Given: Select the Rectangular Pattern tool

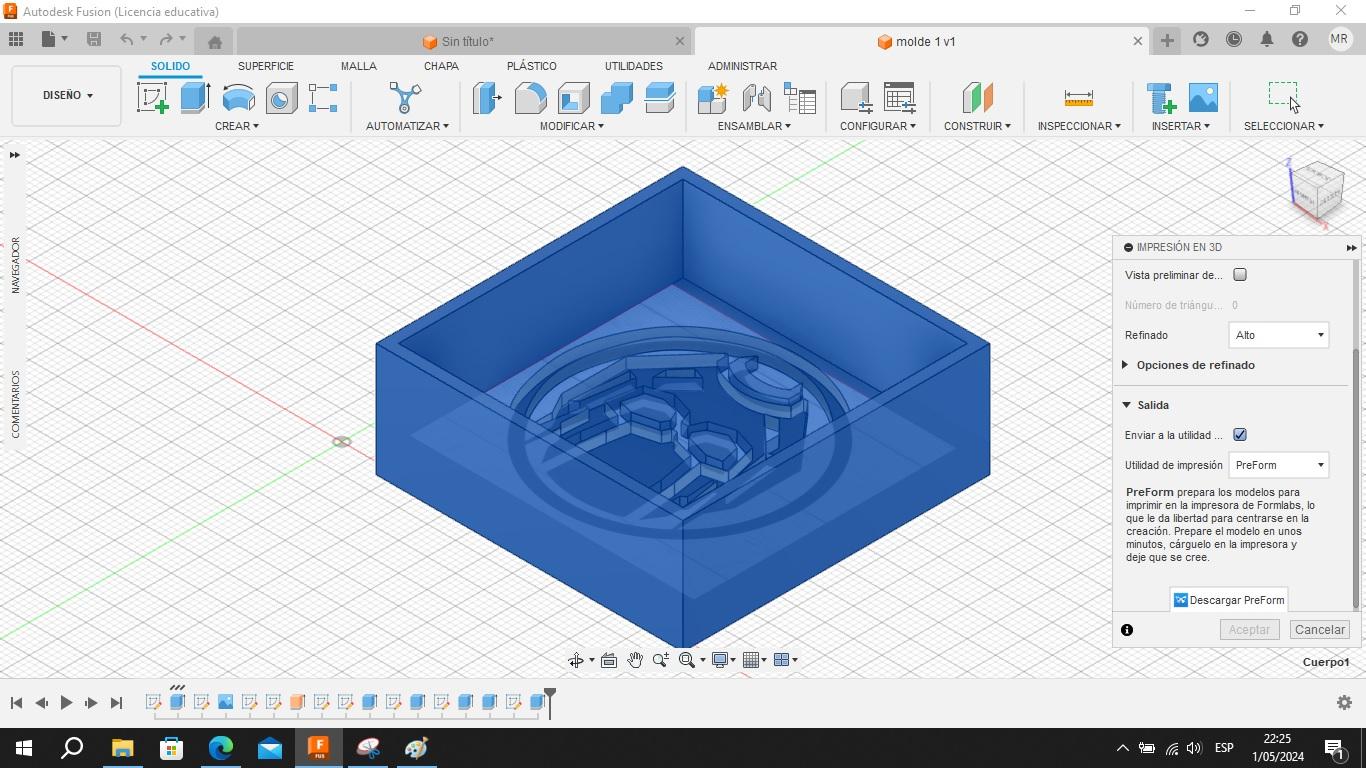Looking at the screenshot, I should click(x=323, y=98).
